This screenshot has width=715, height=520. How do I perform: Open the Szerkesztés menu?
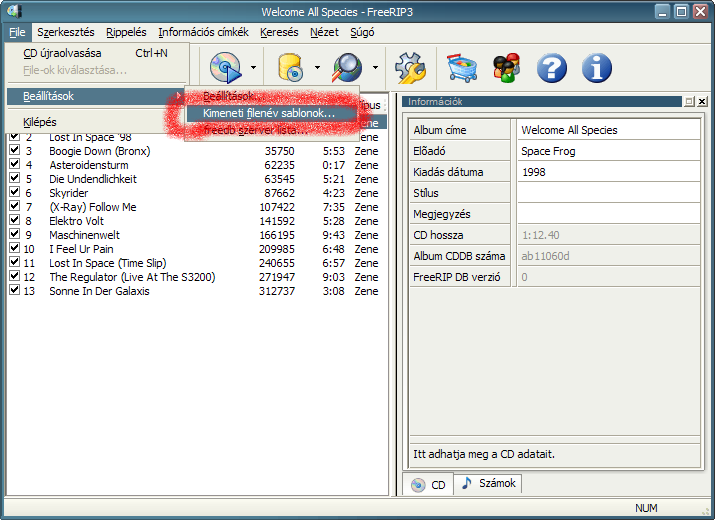tap(66, 32)
